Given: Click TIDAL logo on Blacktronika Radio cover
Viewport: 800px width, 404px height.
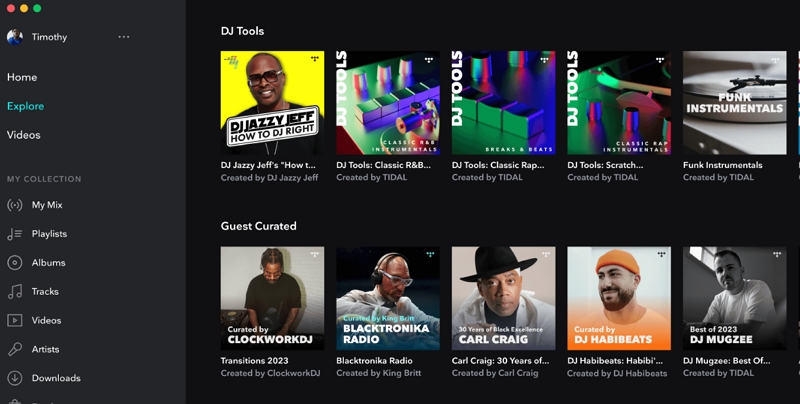Looking at the screenshot, I should (430, 254).
